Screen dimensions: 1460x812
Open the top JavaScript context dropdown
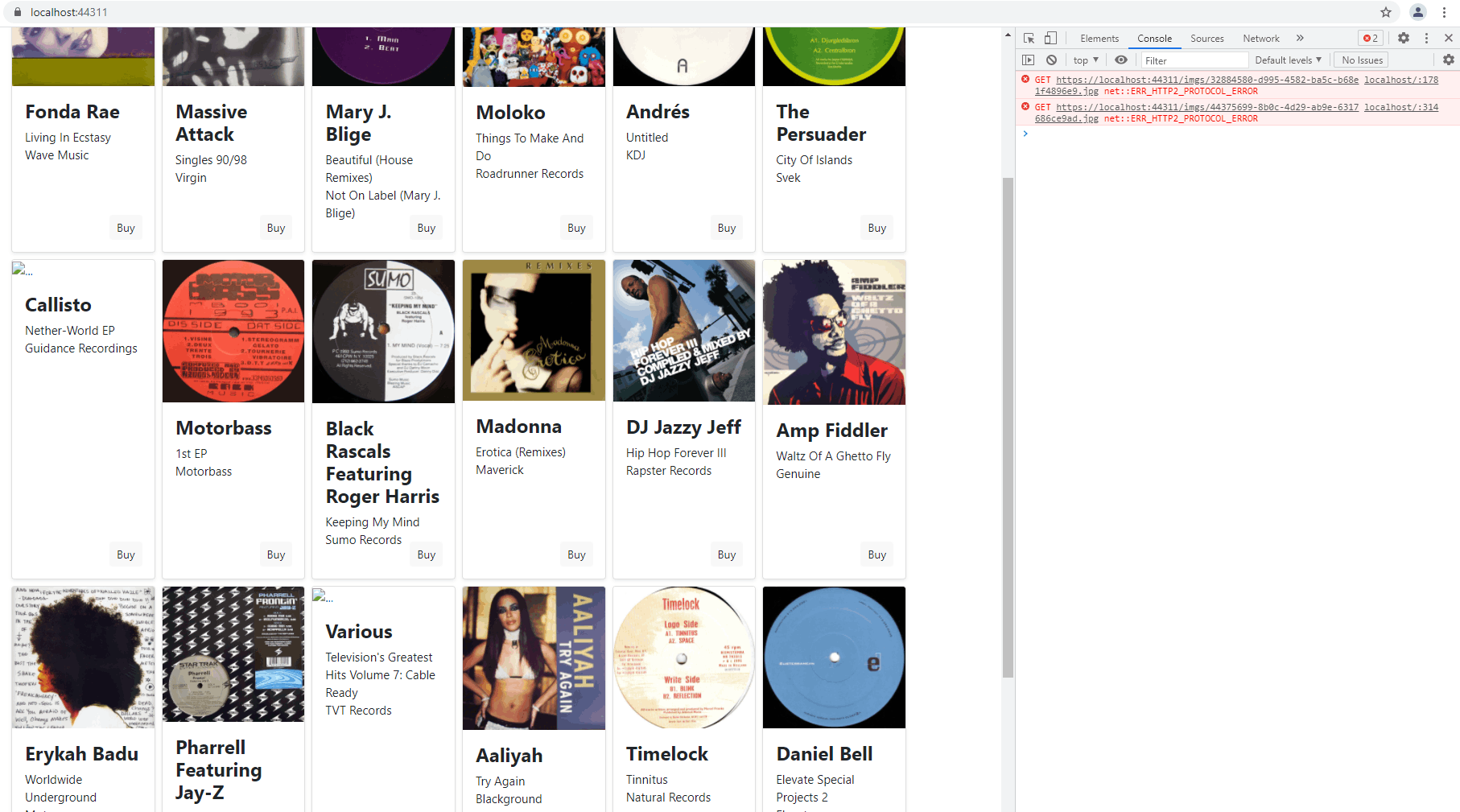(1086, 60)
